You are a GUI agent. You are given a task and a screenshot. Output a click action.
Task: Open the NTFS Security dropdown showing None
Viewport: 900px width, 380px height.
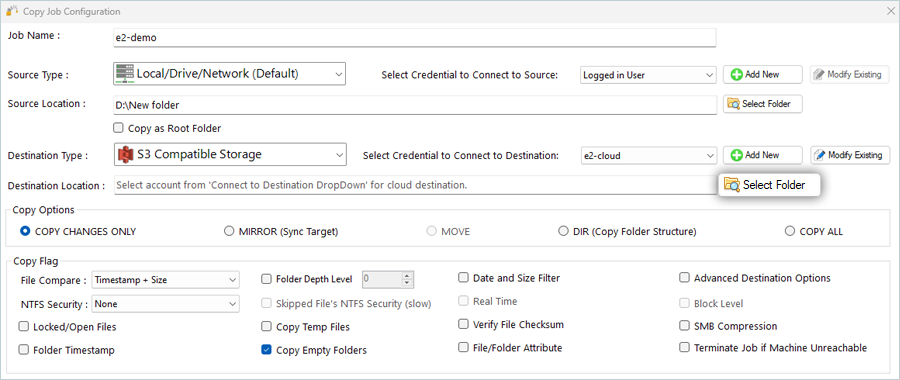165,304
